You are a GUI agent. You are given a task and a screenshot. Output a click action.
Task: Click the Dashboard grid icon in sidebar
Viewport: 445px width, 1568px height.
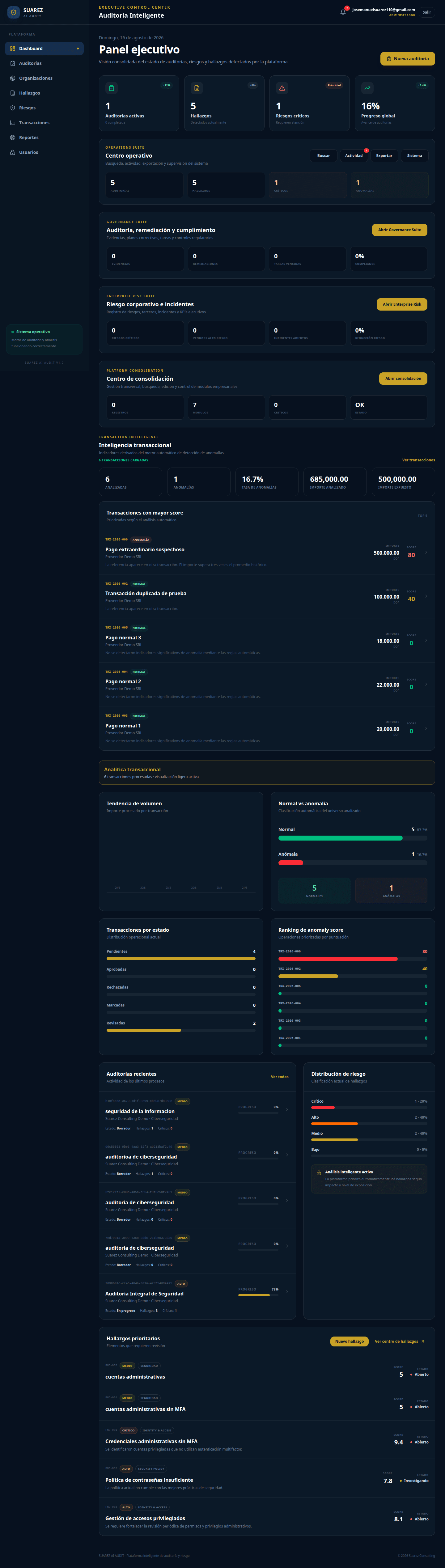pyautogui.click(x=13, y=49)
